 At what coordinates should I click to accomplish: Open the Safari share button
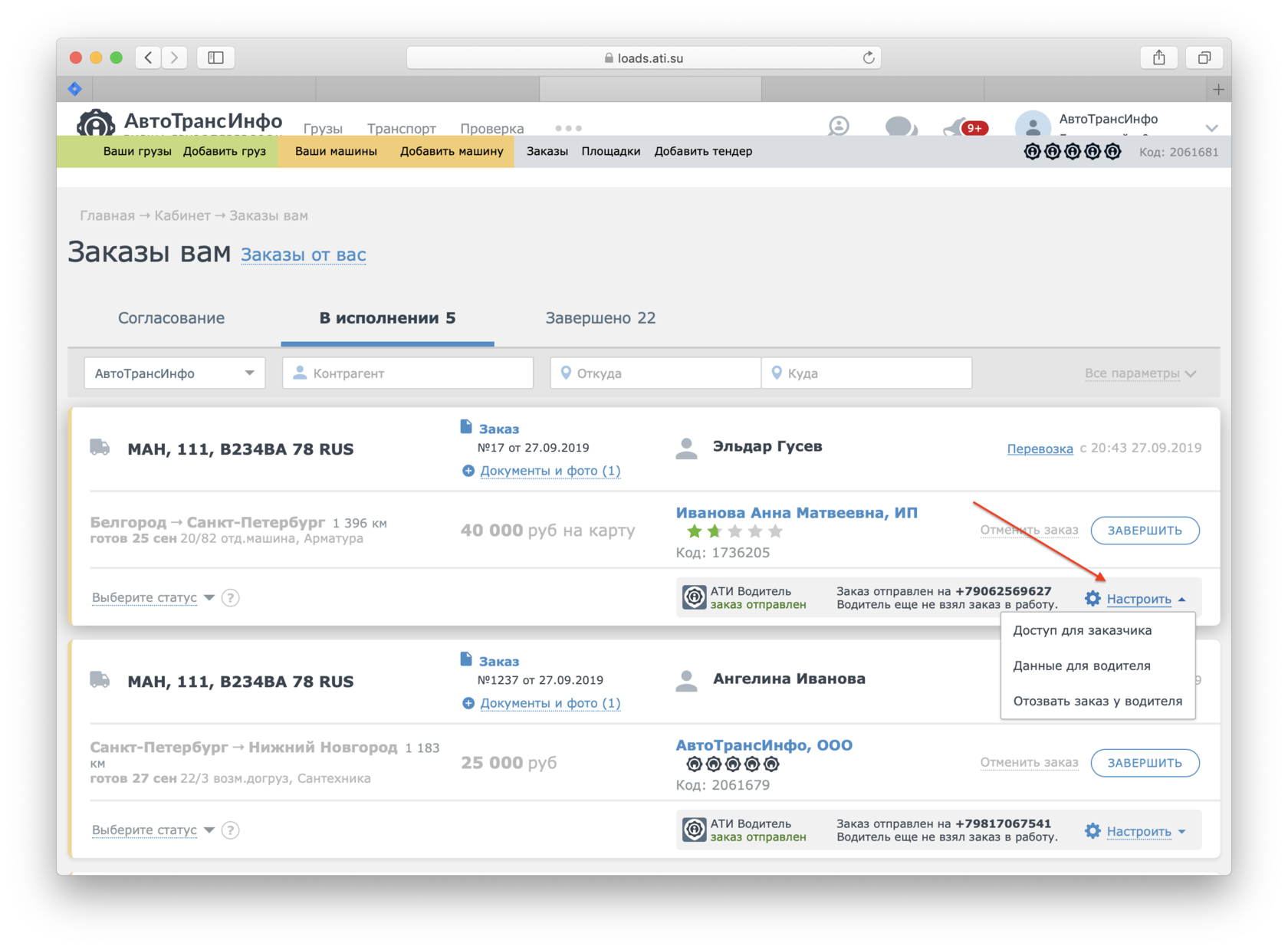[1158, 58]
